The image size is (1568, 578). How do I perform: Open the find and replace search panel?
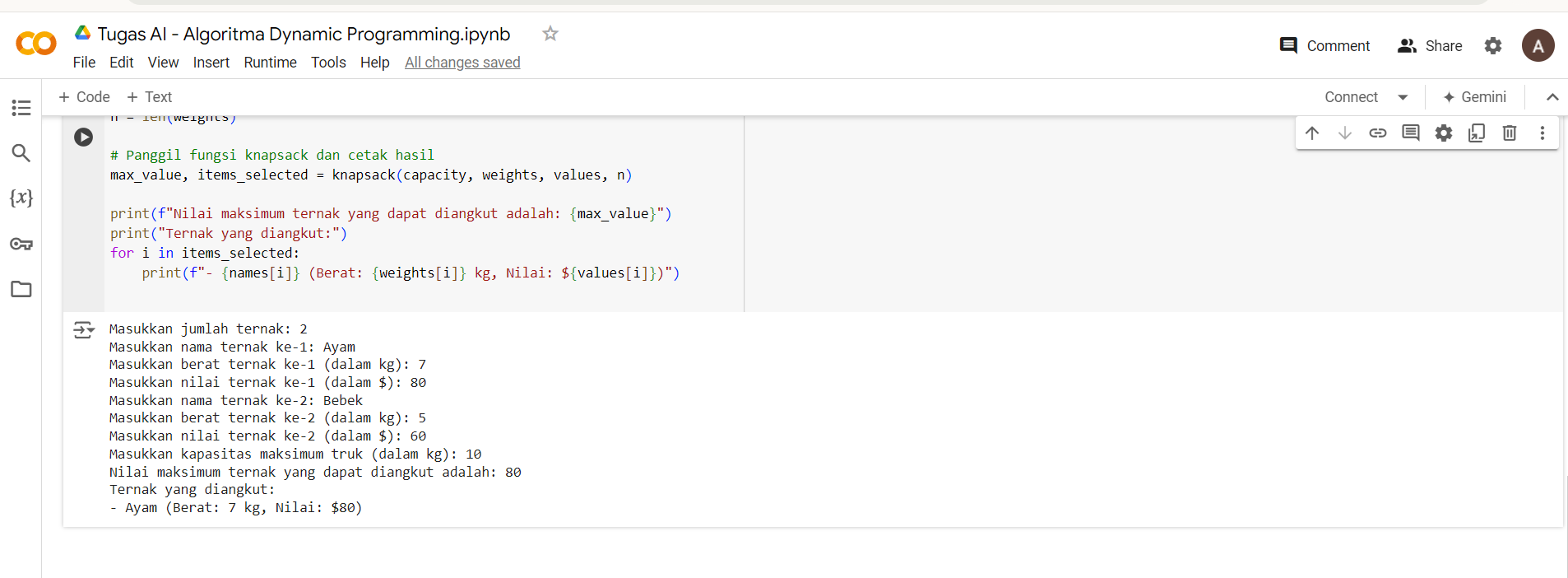click(x=21, y=152)
